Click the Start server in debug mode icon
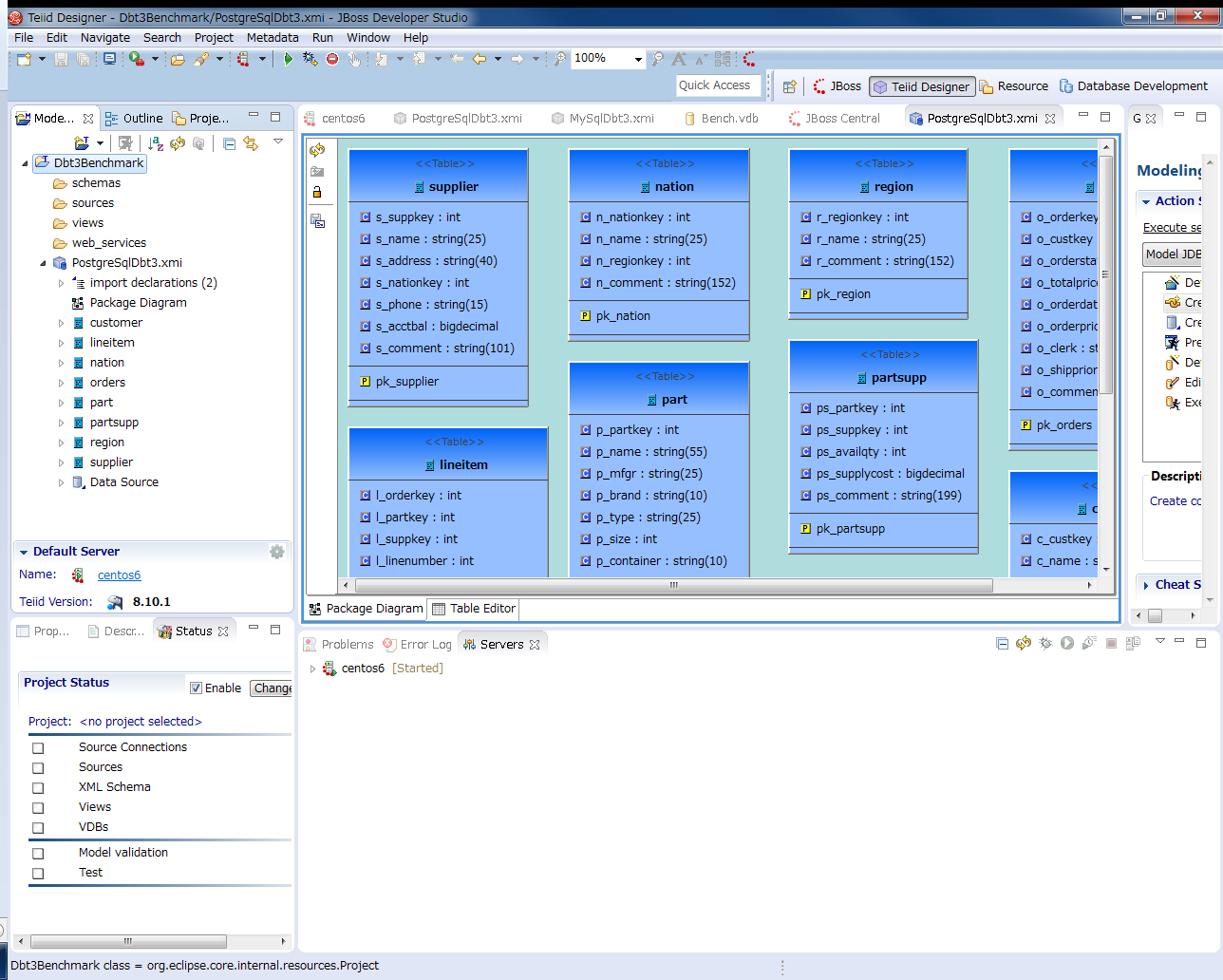The image size is (1223, 980). pyautogui.click(x=1045, y=644)
